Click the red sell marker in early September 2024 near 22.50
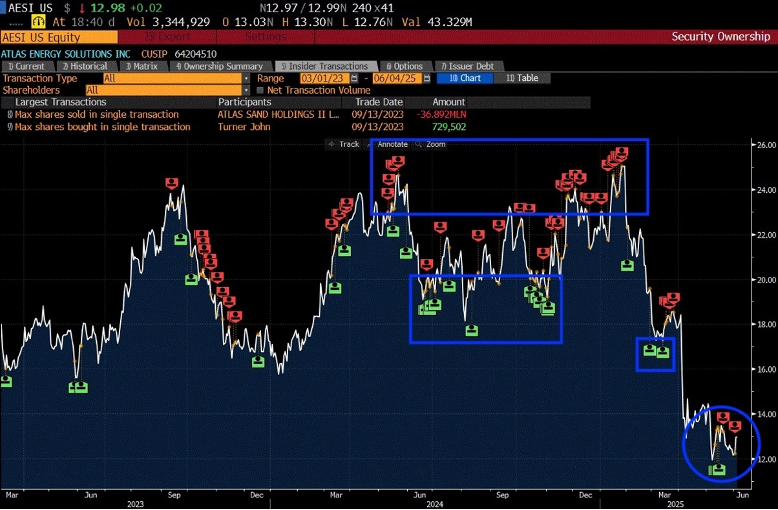The image size is (778, 510). (x=499, y=225)
